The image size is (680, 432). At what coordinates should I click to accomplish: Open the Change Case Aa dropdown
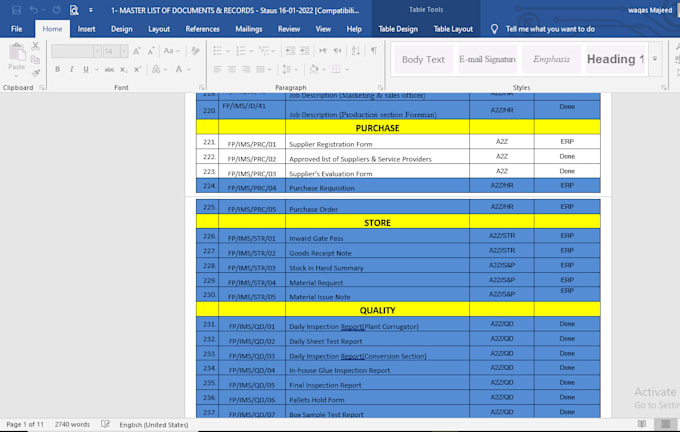pyautogui.click(x=171, y=51)
